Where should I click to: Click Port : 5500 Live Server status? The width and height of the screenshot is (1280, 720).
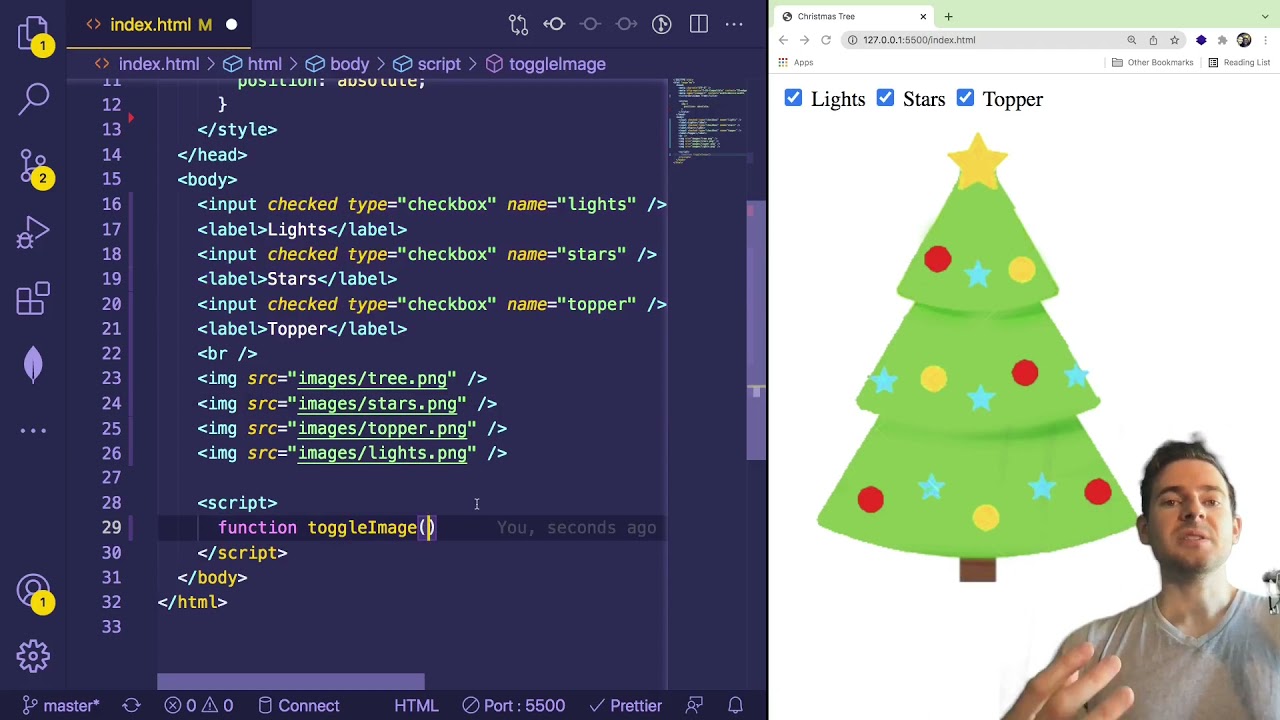[x=514, y=706]
